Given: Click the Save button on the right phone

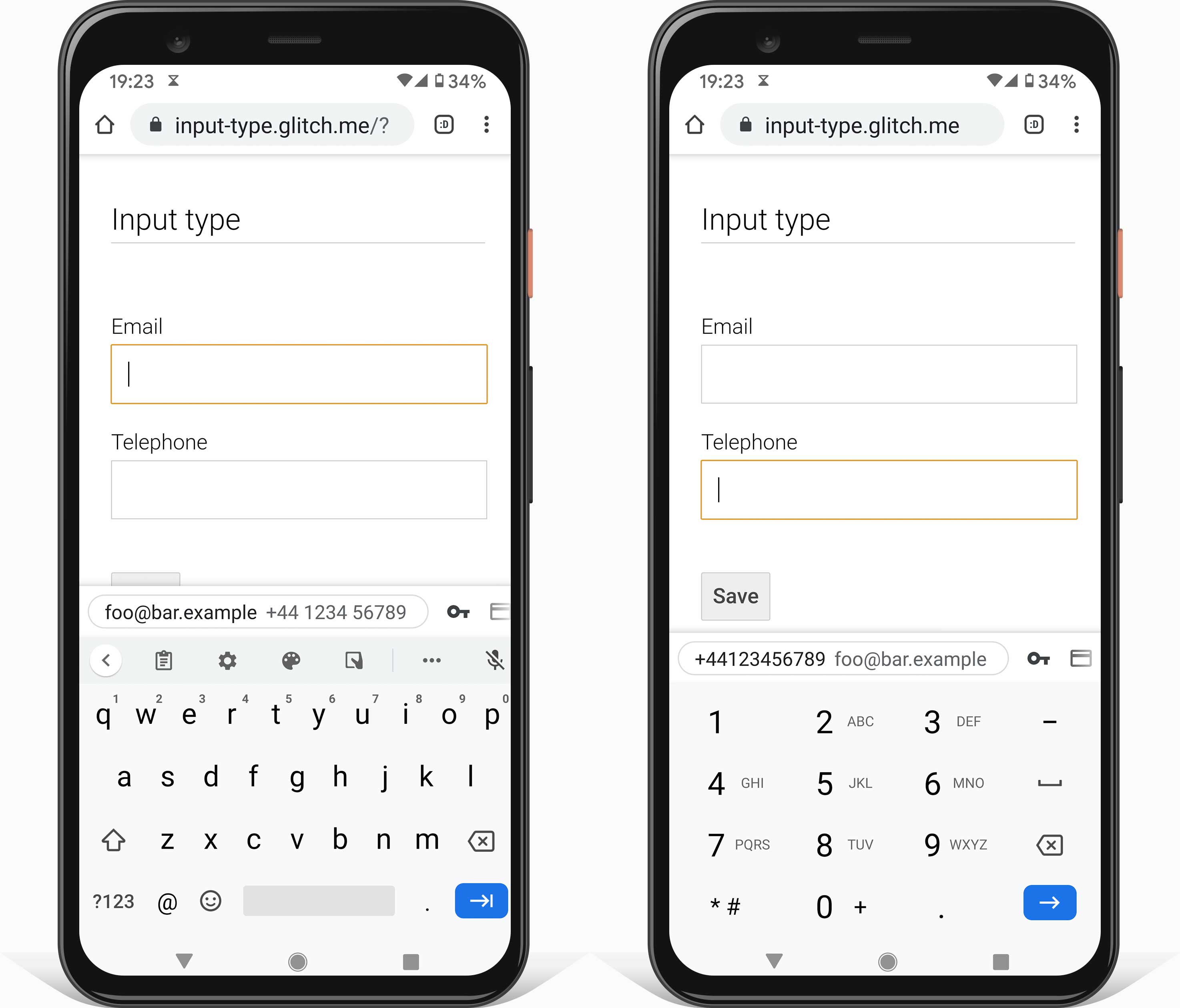Looking at the screenshot, I should pos(735,596).
